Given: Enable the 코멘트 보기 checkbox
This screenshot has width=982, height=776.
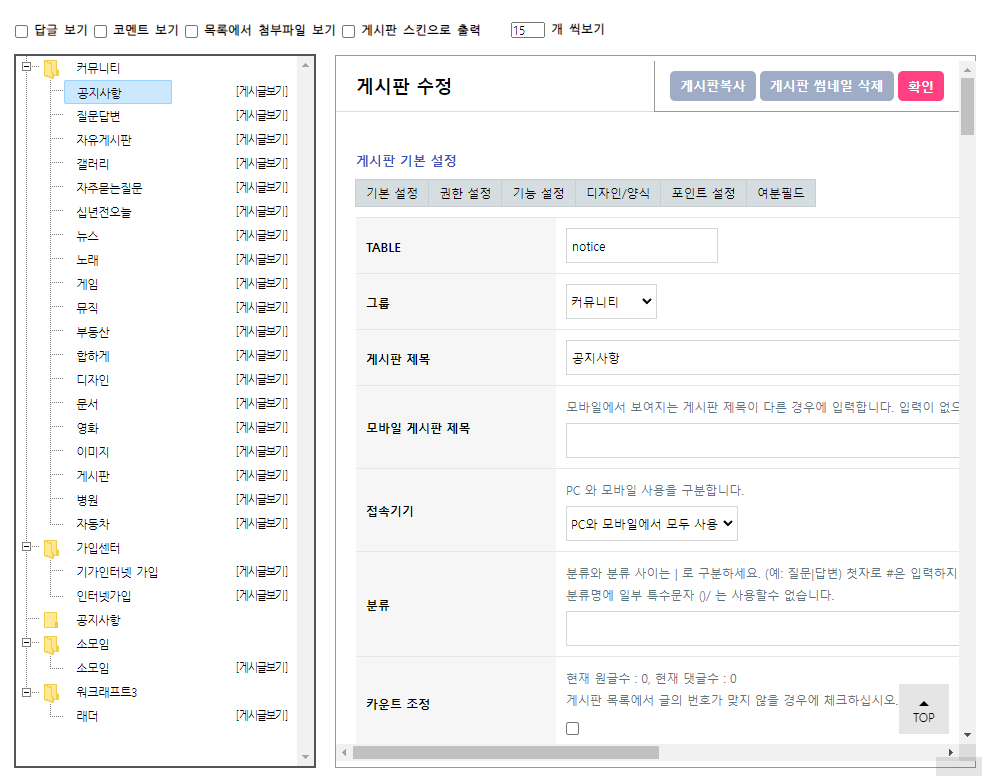Looking at the screenshot, I should click(100, 31).
